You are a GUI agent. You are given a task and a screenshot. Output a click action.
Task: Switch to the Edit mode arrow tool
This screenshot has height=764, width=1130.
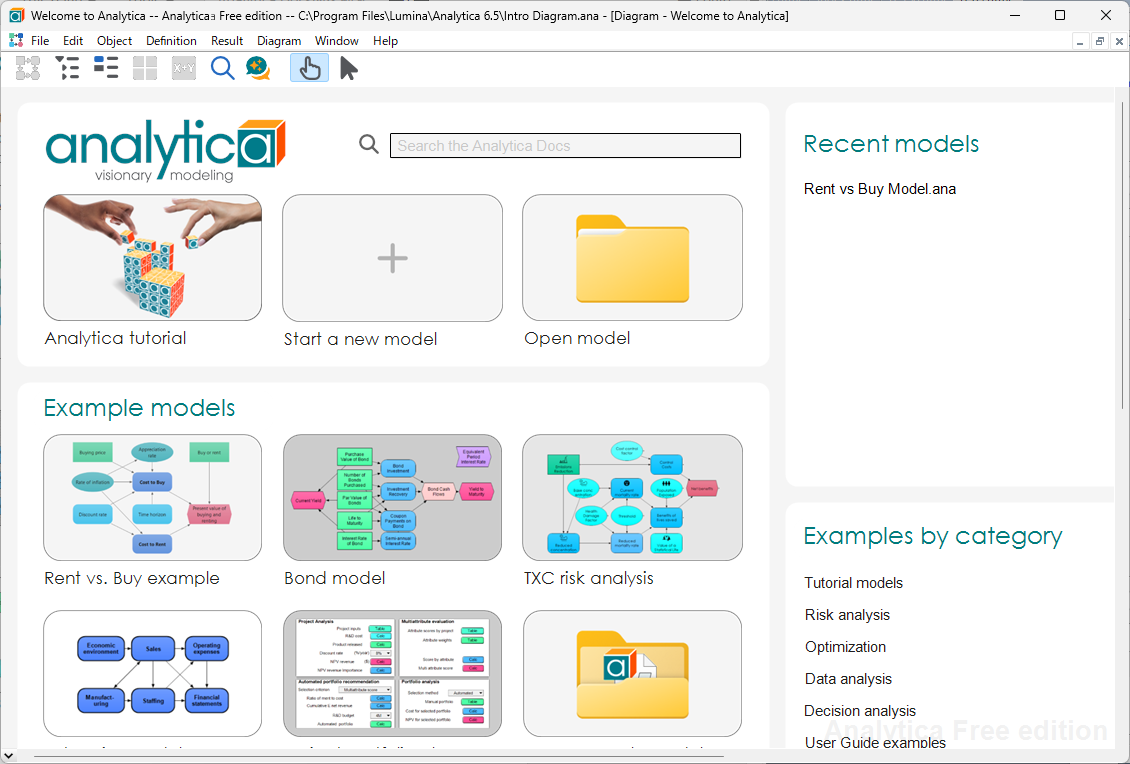point(348,68)
